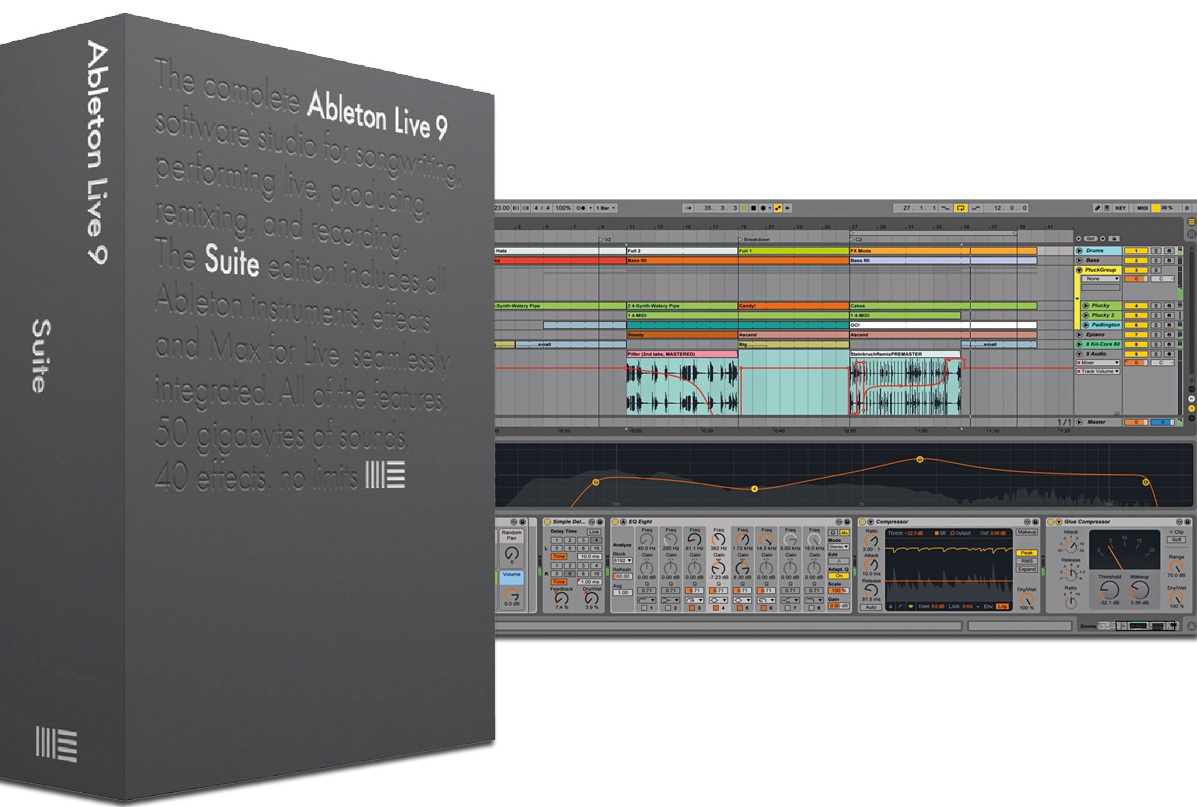
Task: Toggle the Arrangement Loop switch
Action: (960, 208)
